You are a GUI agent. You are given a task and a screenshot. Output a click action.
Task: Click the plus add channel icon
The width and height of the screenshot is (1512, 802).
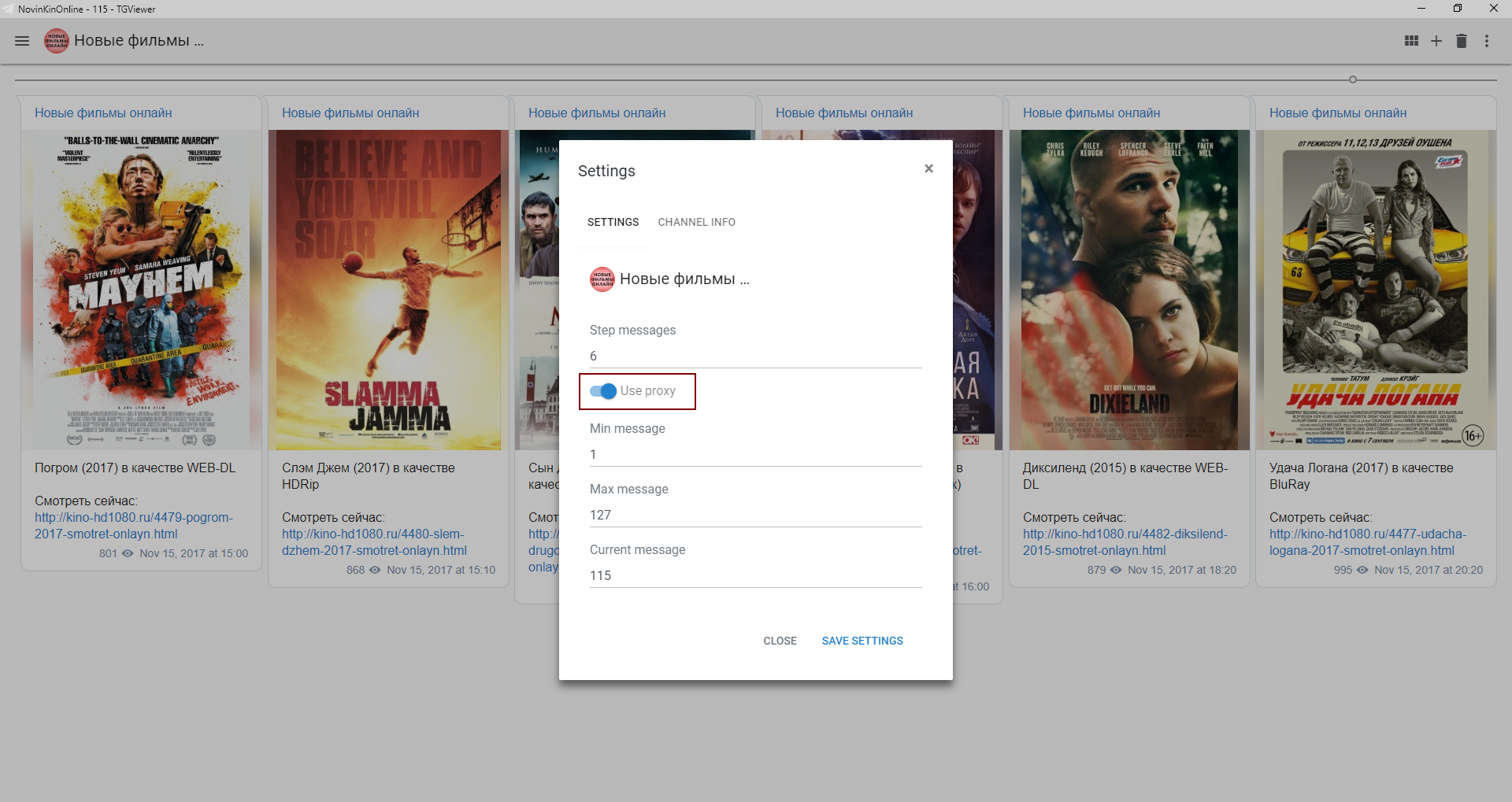1436,41
